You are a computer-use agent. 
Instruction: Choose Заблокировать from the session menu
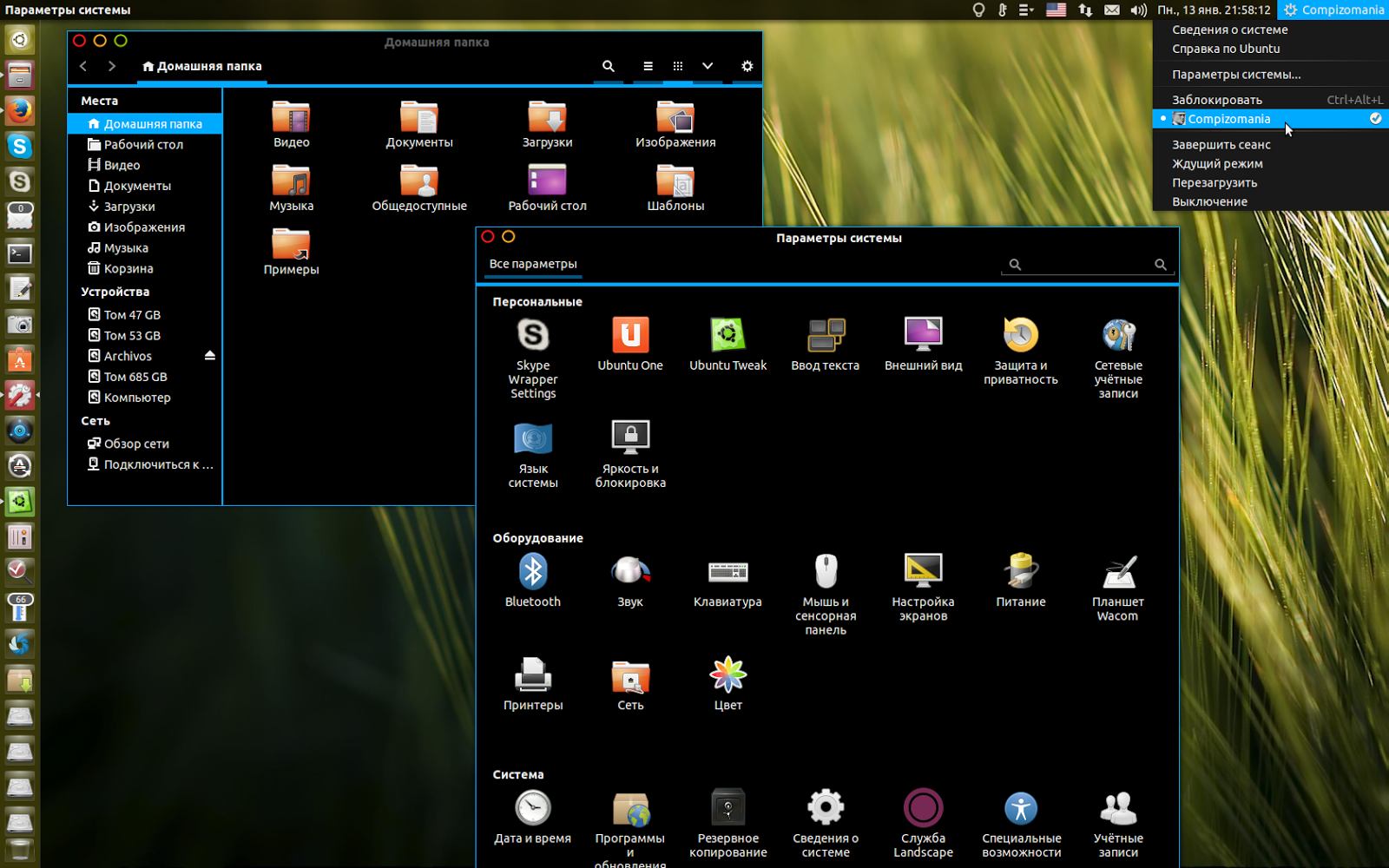pyautogui.click(x=1271, y=100)
